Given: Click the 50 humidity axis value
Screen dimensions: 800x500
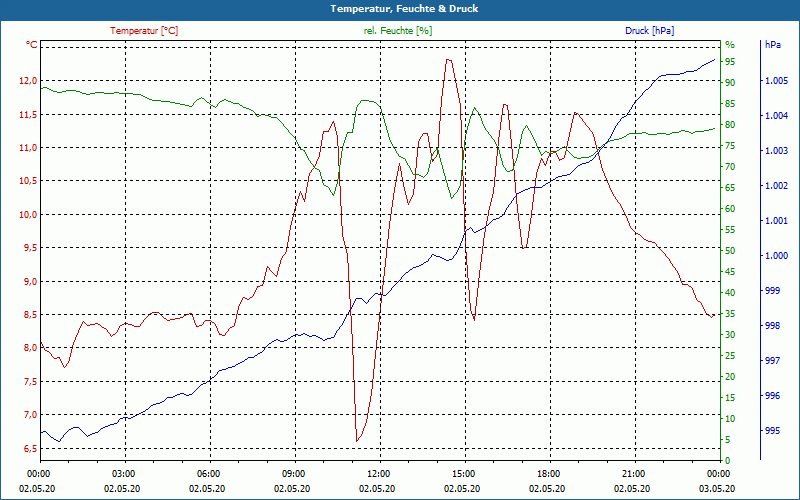Looking at the screenshot, I should pyautogui.click(x=730, y=251).
